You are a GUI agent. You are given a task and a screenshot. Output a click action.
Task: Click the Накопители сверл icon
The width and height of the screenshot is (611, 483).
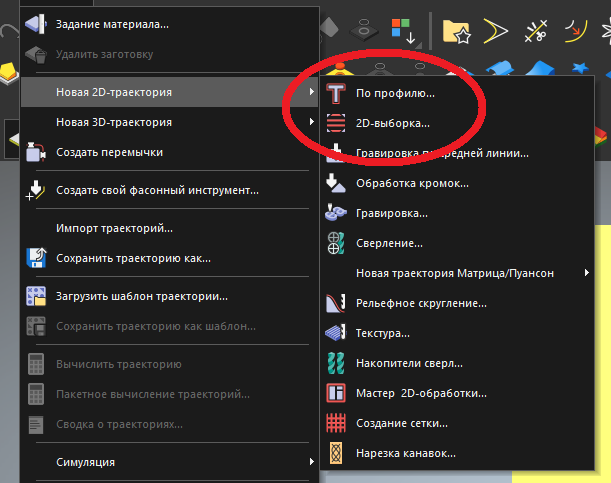(336, 363)
